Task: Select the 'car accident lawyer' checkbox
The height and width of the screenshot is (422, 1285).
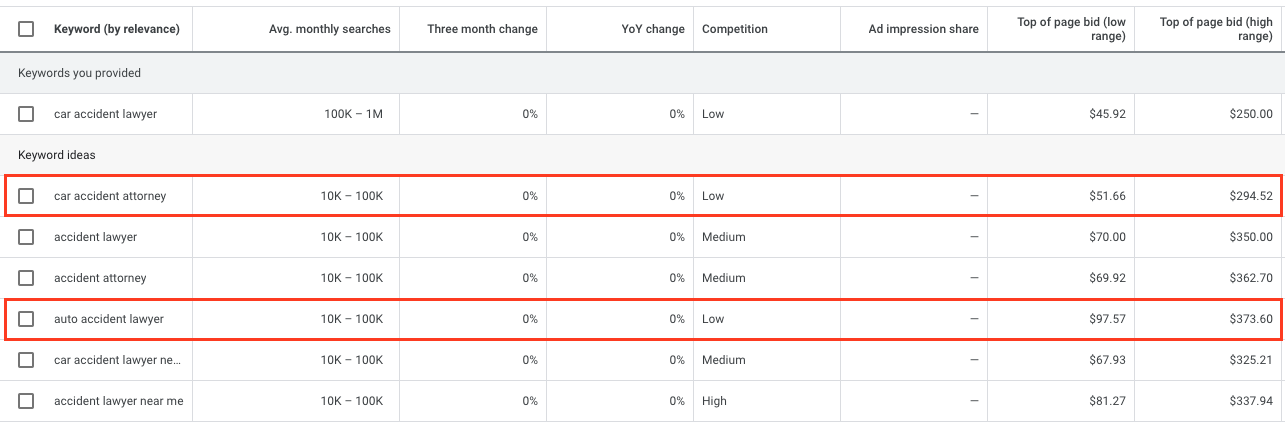Action: [x=26, y=114]
